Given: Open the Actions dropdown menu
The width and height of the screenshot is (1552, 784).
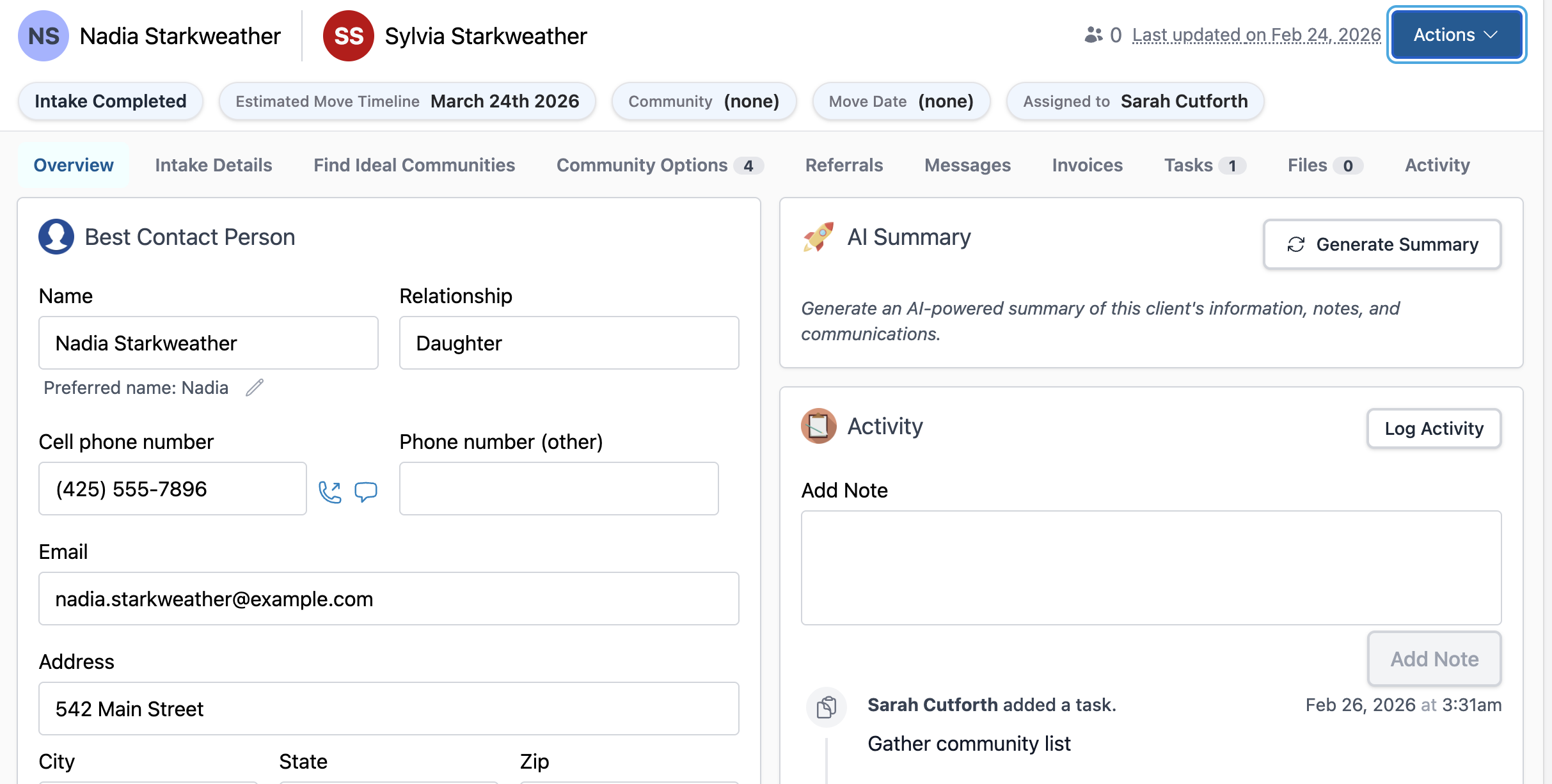Looking at the screenshot, I should [1456, 35].
